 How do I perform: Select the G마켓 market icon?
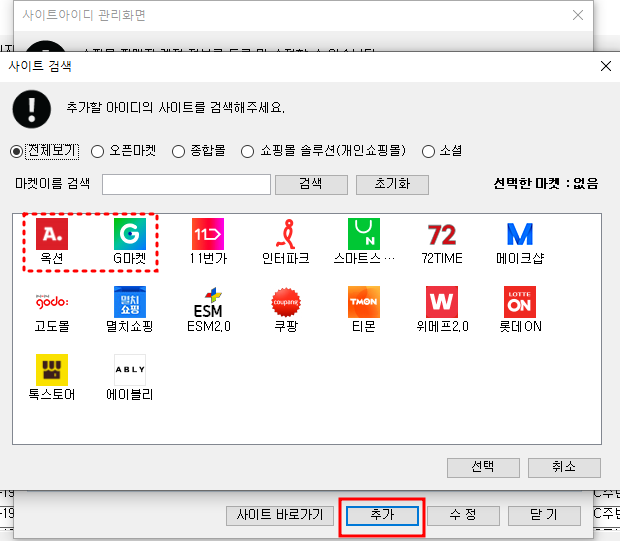pos(130,234)
